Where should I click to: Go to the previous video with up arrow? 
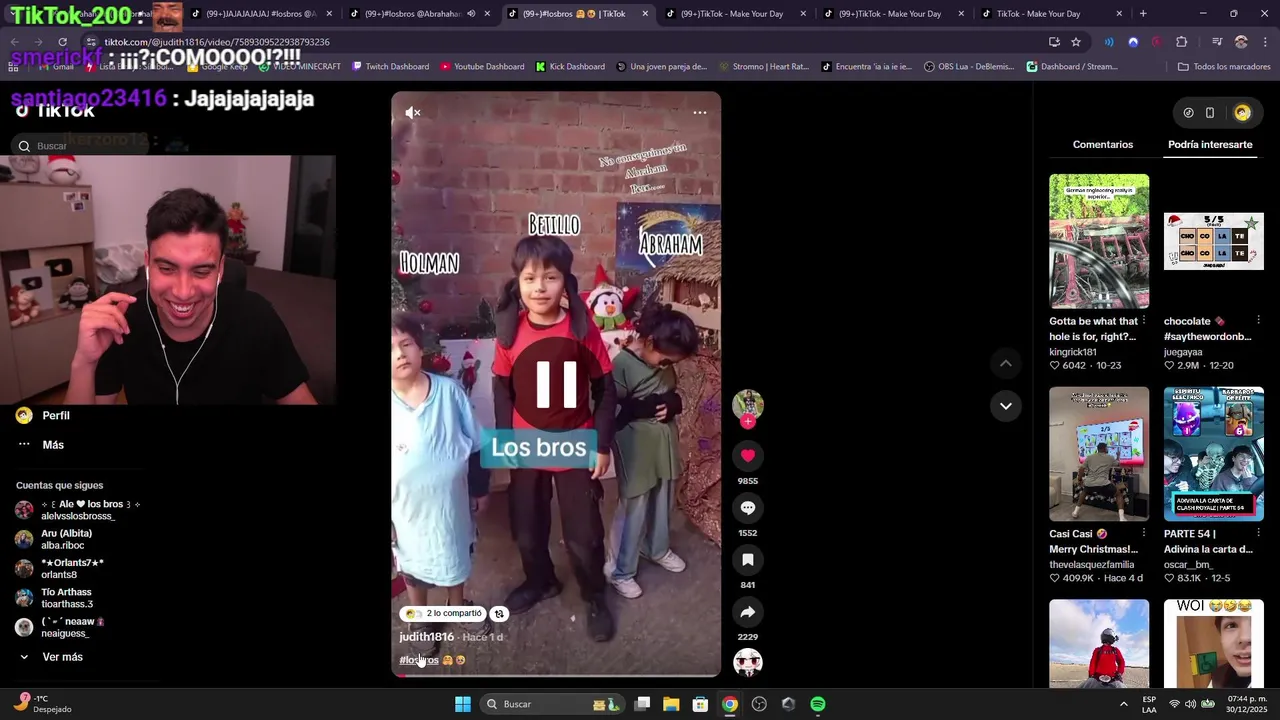[x=1006, y=363]
